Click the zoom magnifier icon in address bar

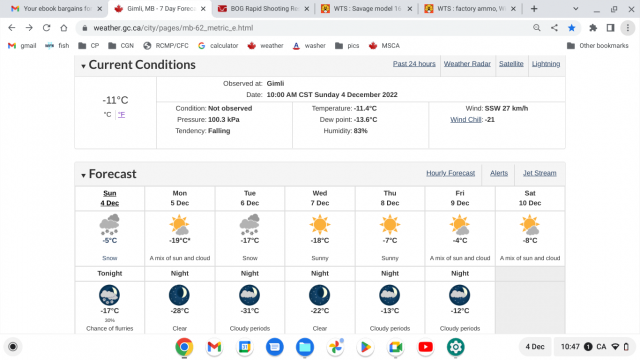pos(537,28)
